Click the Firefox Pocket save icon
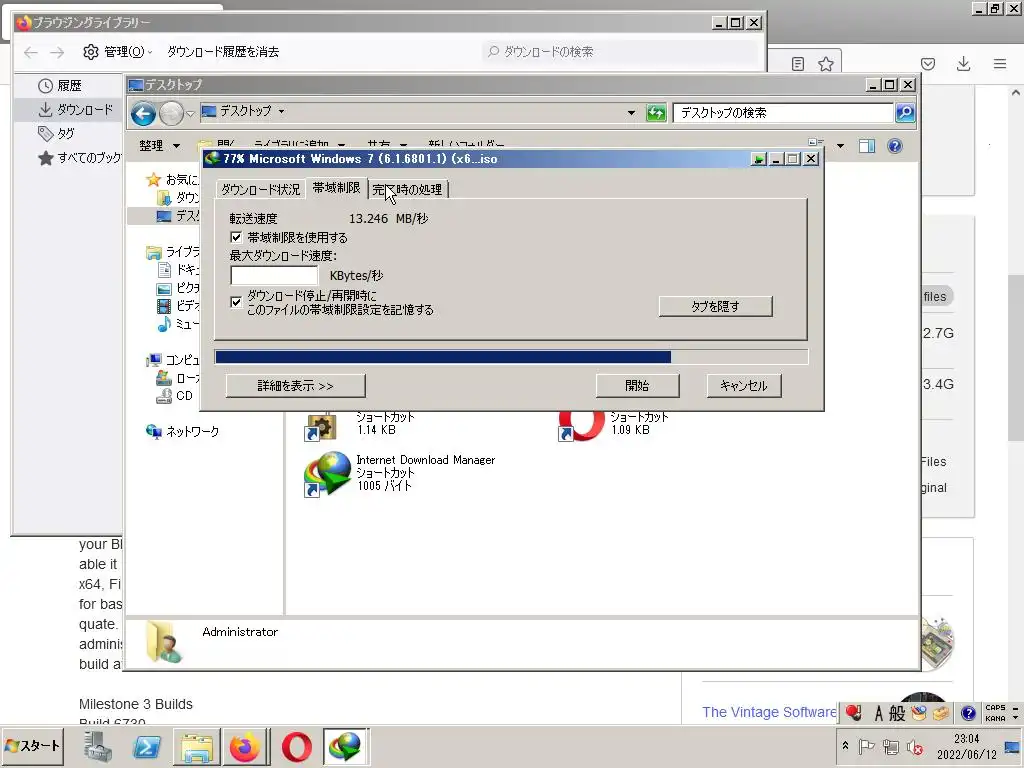Viewport: 1024px width, 768px height. 928,64
